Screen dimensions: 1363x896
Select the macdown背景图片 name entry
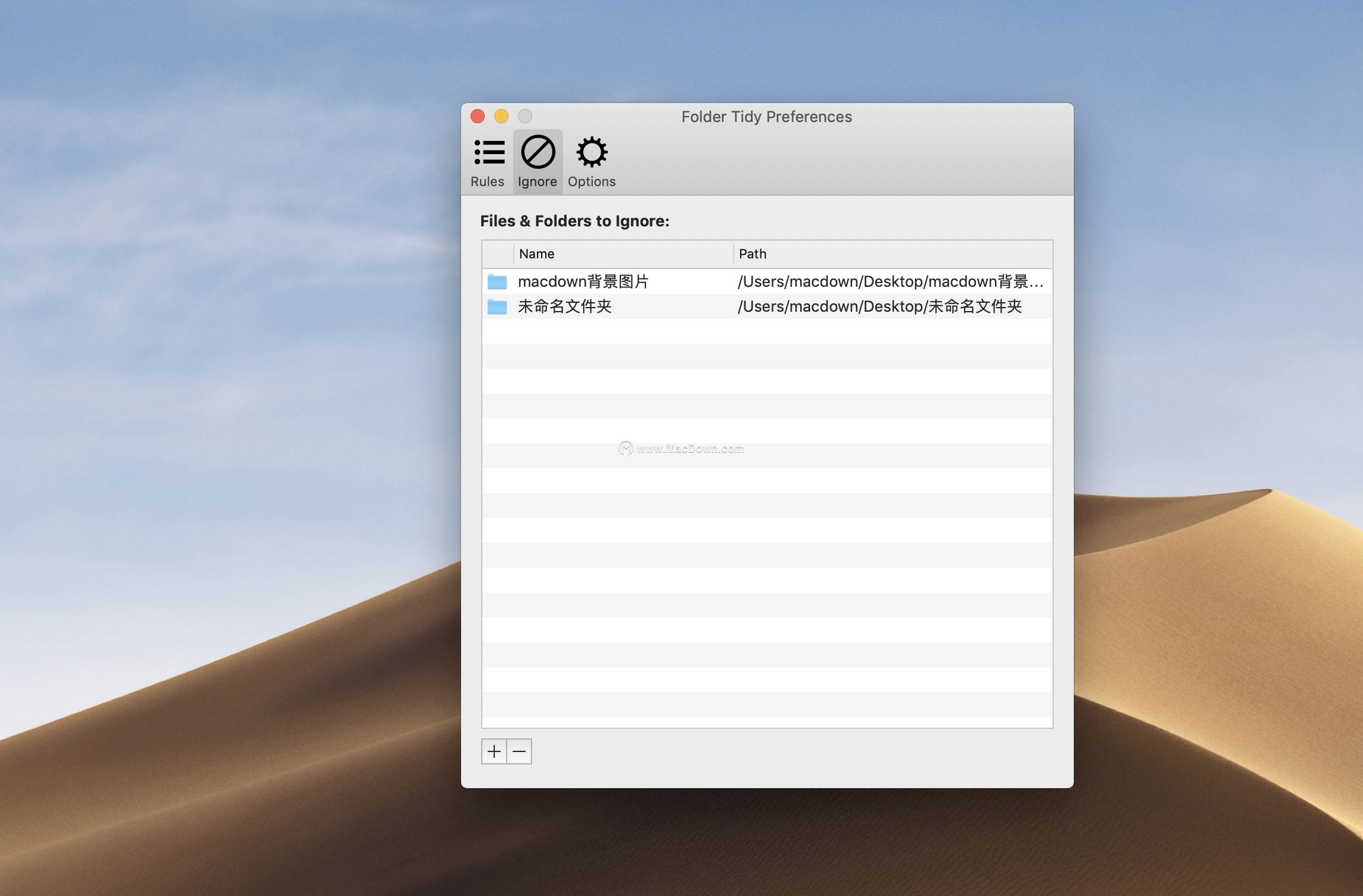583,281
